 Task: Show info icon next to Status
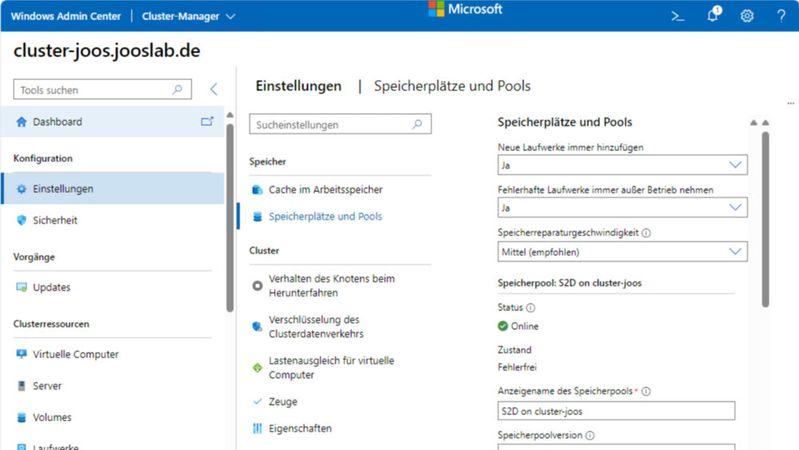click(530, 308)
